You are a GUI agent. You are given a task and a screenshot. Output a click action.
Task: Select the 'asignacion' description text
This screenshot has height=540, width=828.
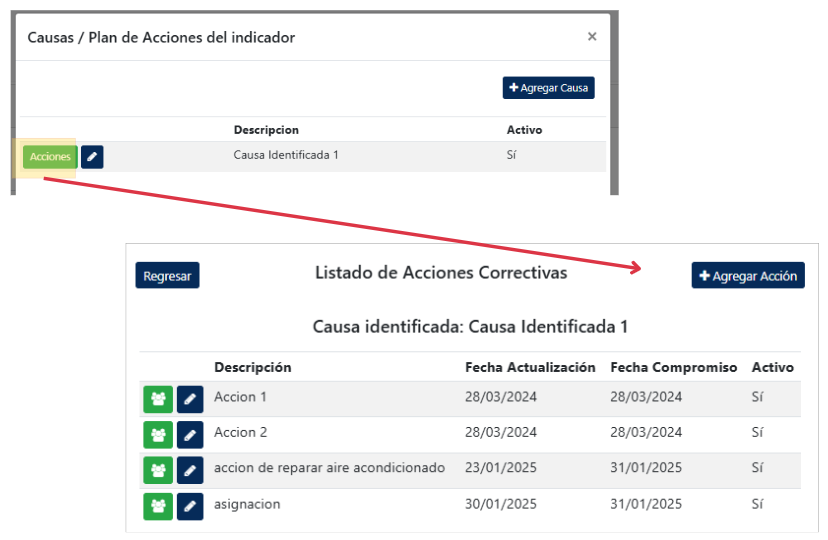(x=247, y=504)
